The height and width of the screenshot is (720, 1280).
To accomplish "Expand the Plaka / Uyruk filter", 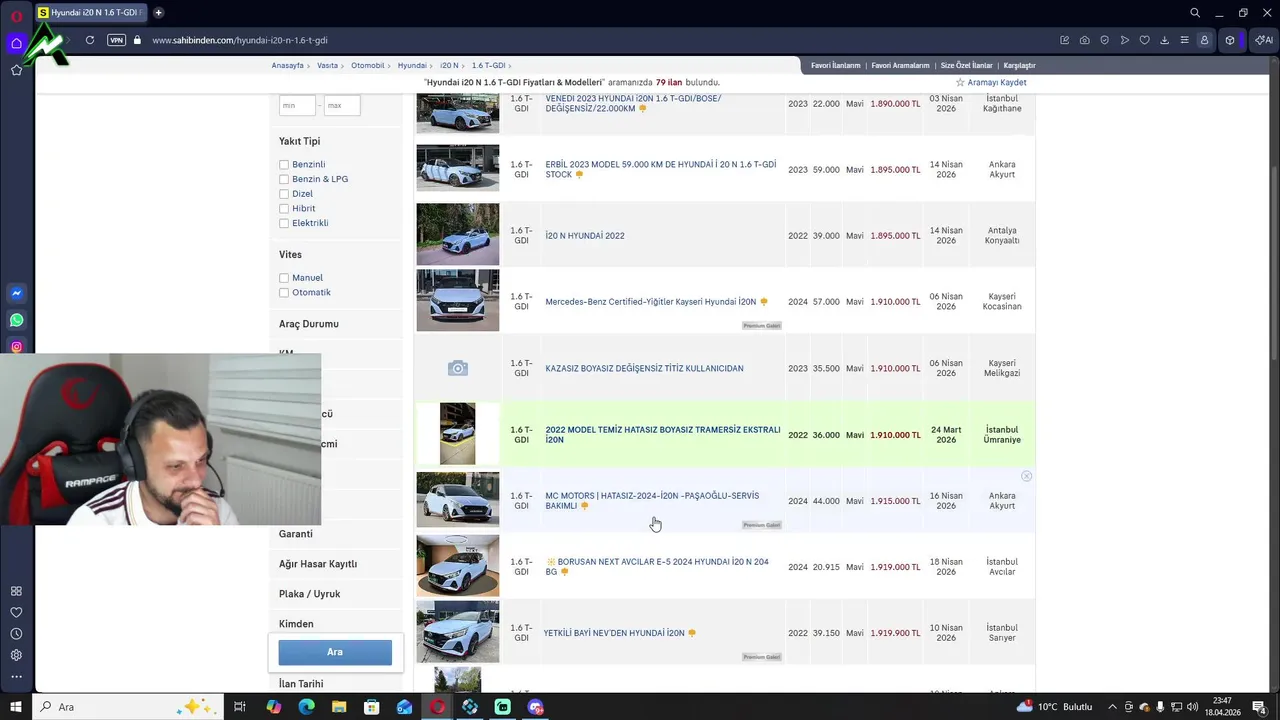I will coord(310,594).
